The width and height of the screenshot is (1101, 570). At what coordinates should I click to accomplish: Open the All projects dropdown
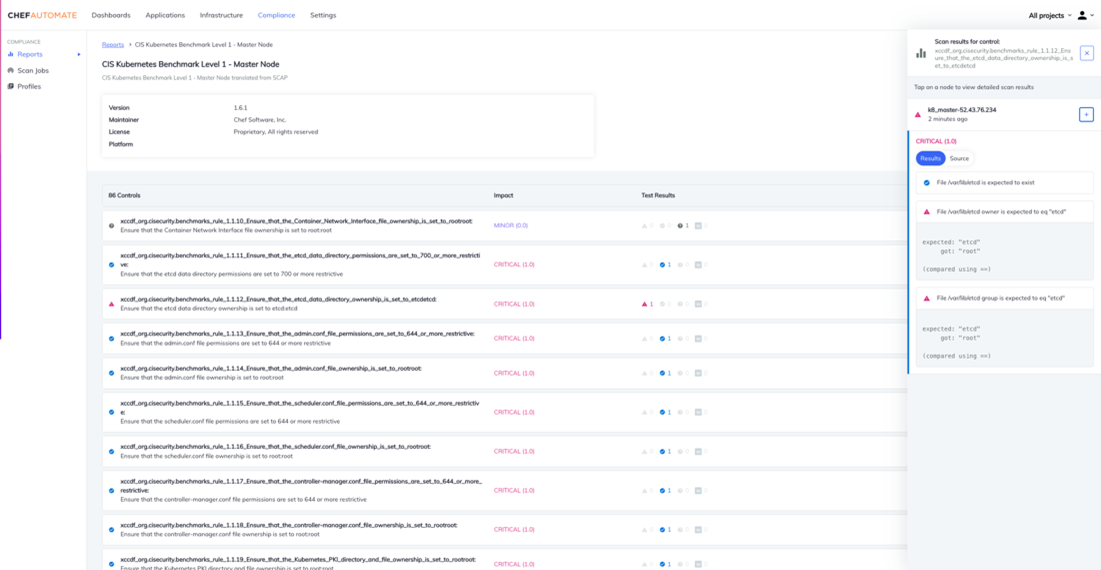pos(1049,16)
